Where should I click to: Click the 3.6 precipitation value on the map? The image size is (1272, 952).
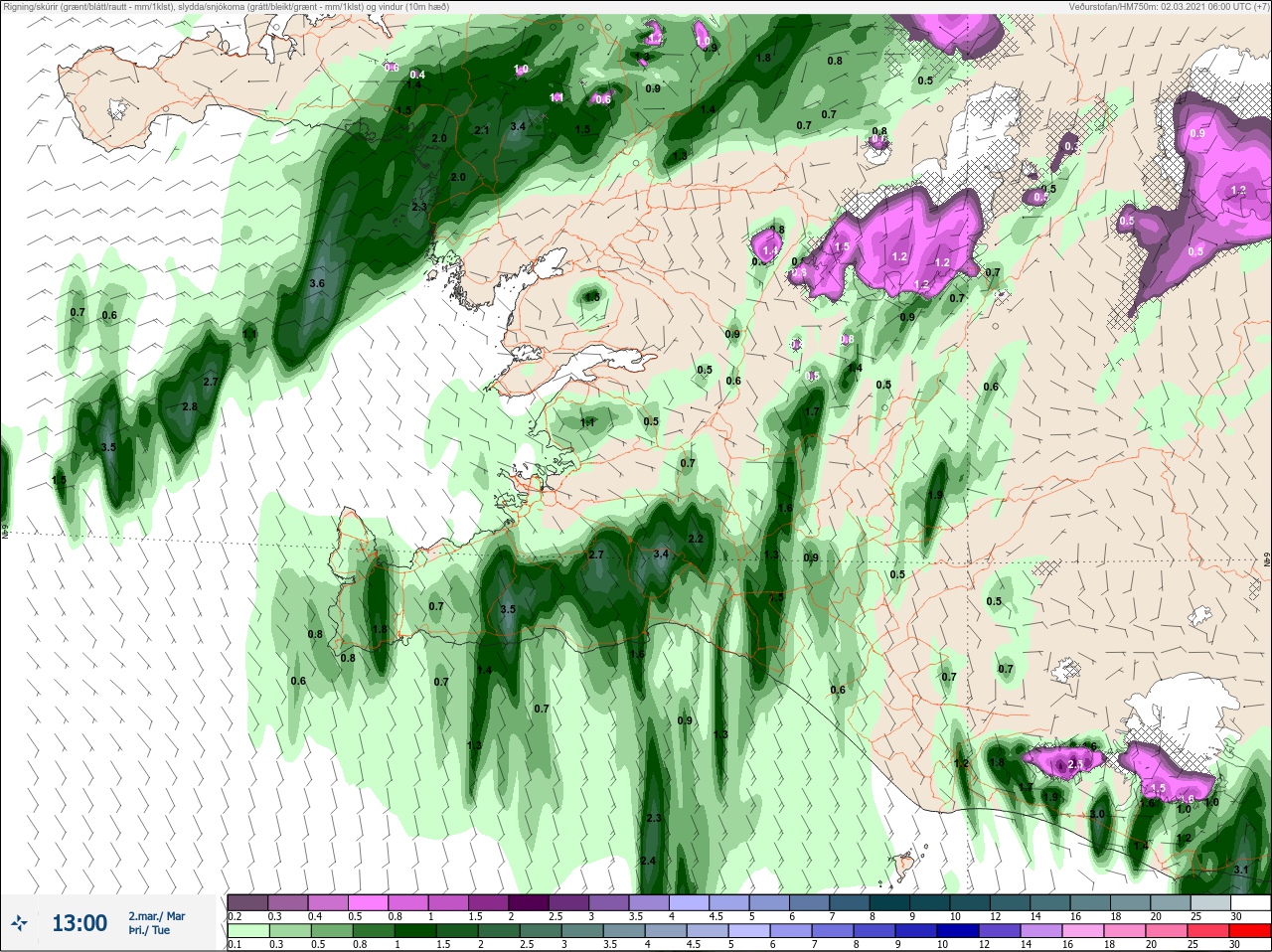click(x=317, y=283)
